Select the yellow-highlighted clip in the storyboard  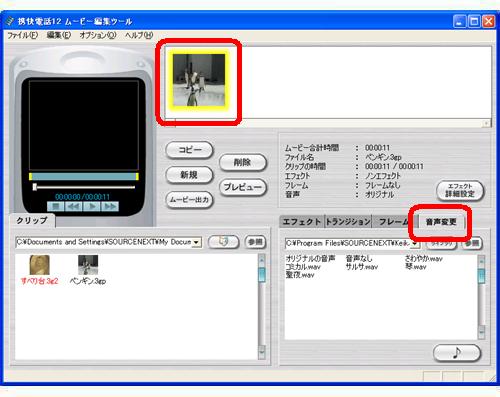coord(199,80)
